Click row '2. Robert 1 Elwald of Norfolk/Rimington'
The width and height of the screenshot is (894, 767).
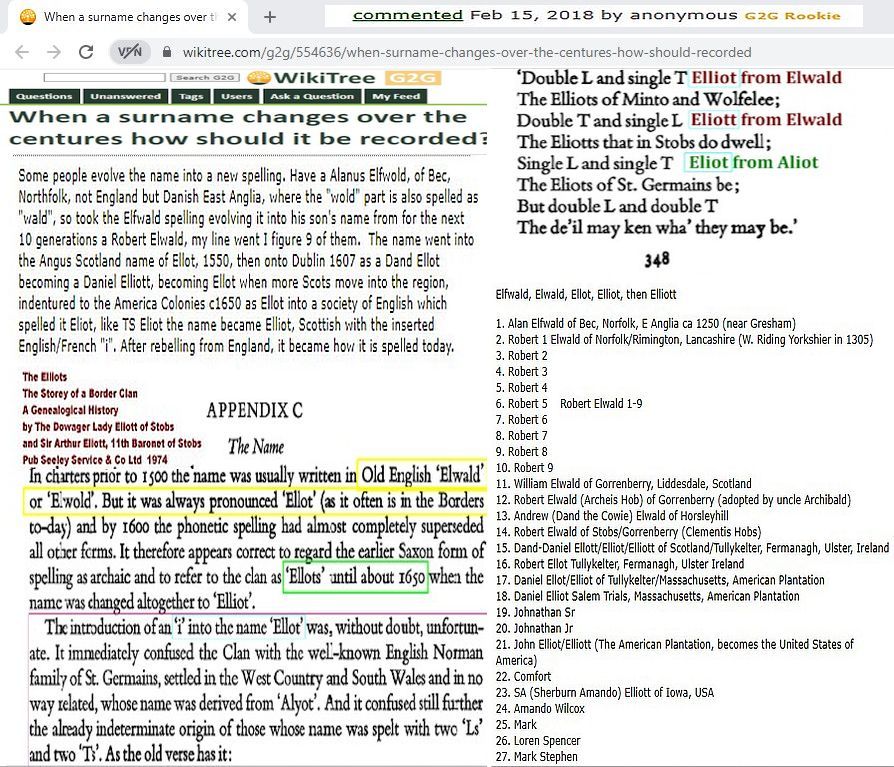[684, 340]
